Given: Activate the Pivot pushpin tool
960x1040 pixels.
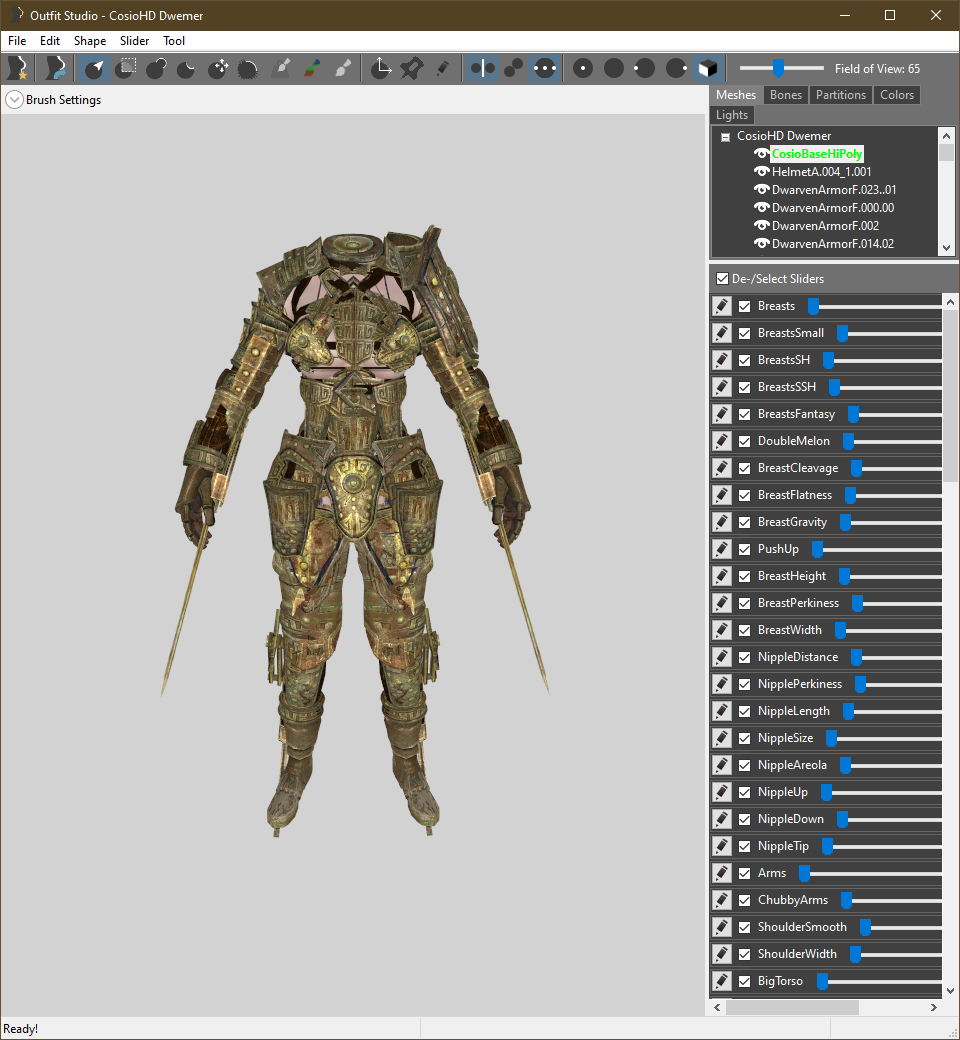Looking at the screenshot, I should click(x=411, y=68).
